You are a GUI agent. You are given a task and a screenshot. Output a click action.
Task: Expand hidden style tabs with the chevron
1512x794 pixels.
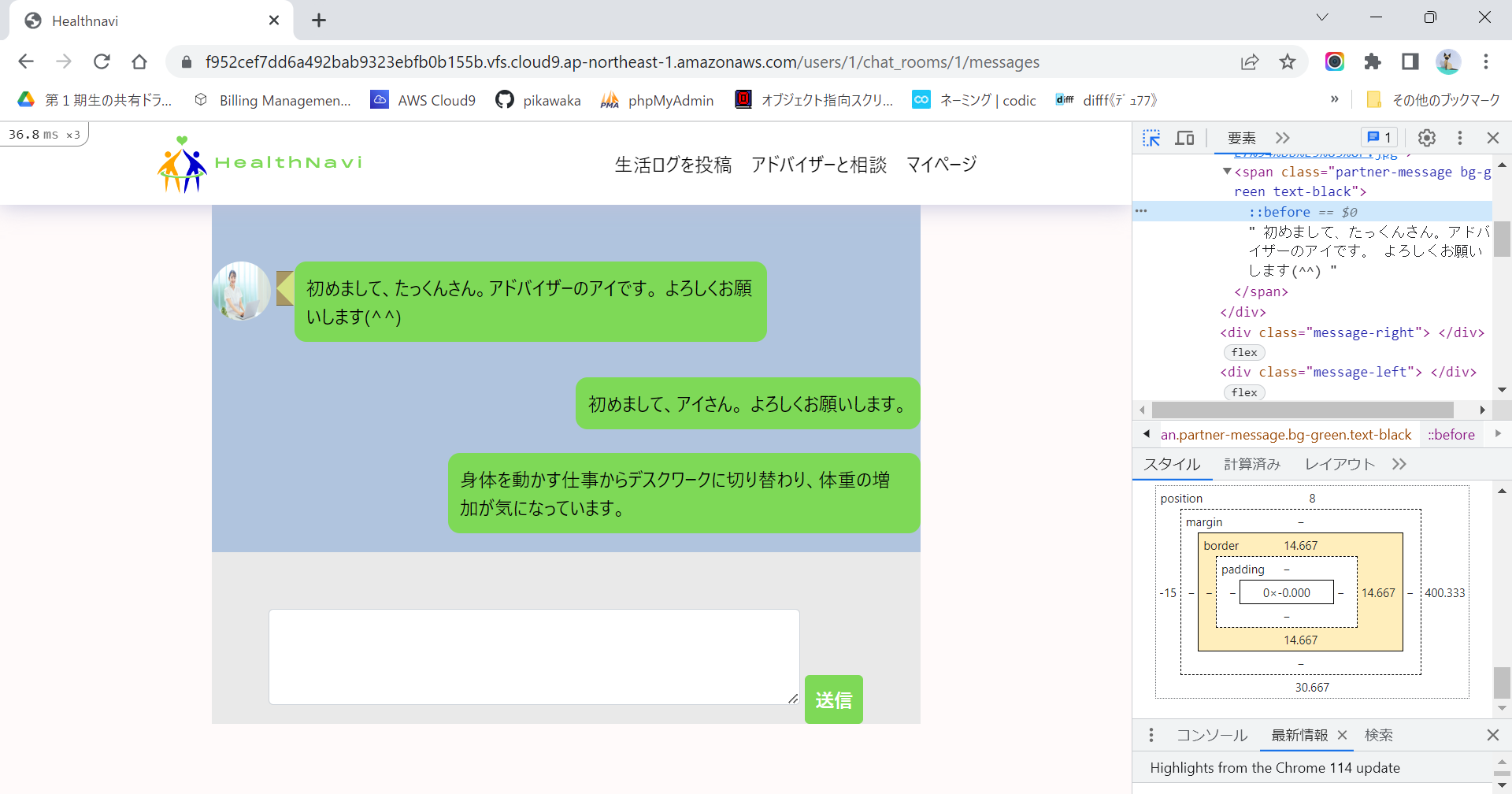pyautogui.click(x=1399, y=464)
